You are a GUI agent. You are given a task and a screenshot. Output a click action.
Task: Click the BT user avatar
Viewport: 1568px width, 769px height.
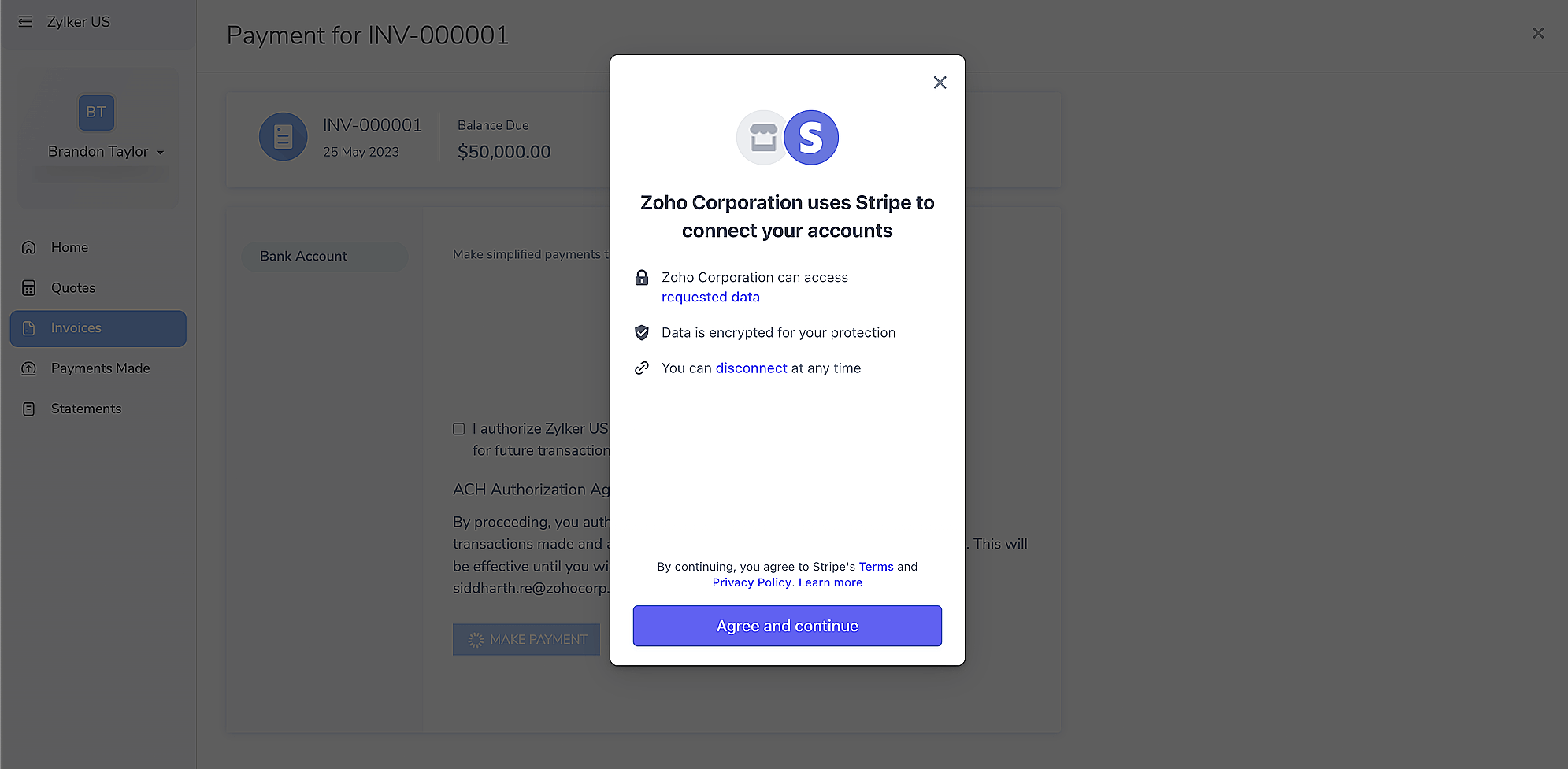[x=96, y=113]
